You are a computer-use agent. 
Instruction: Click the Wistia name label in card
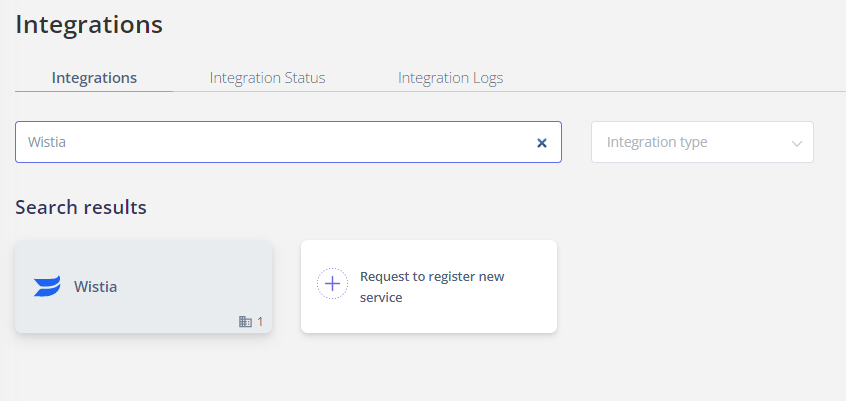95,287
